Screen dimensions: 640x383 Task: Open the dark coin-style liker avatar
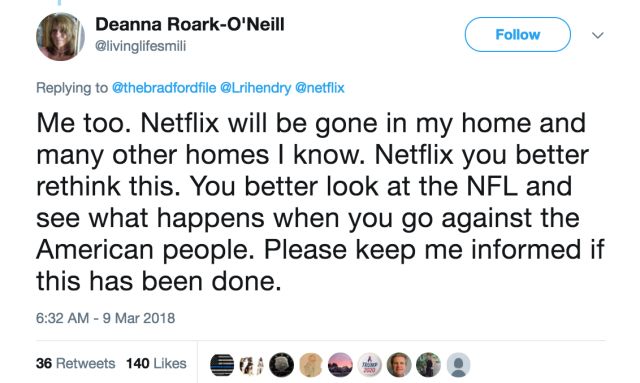tap(281, 365)
